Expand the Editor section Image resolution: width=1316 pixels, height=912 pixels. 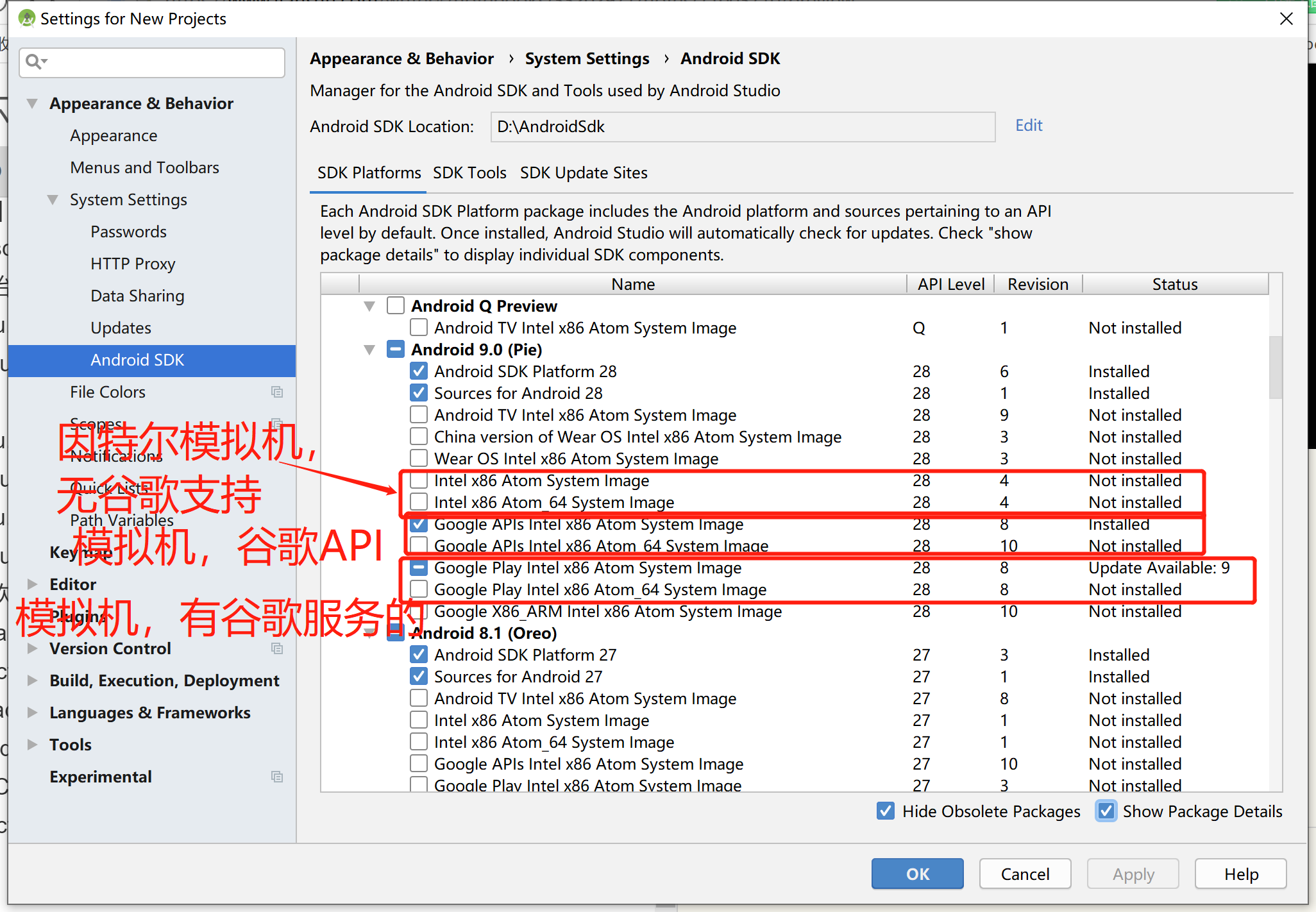point(32,584)
